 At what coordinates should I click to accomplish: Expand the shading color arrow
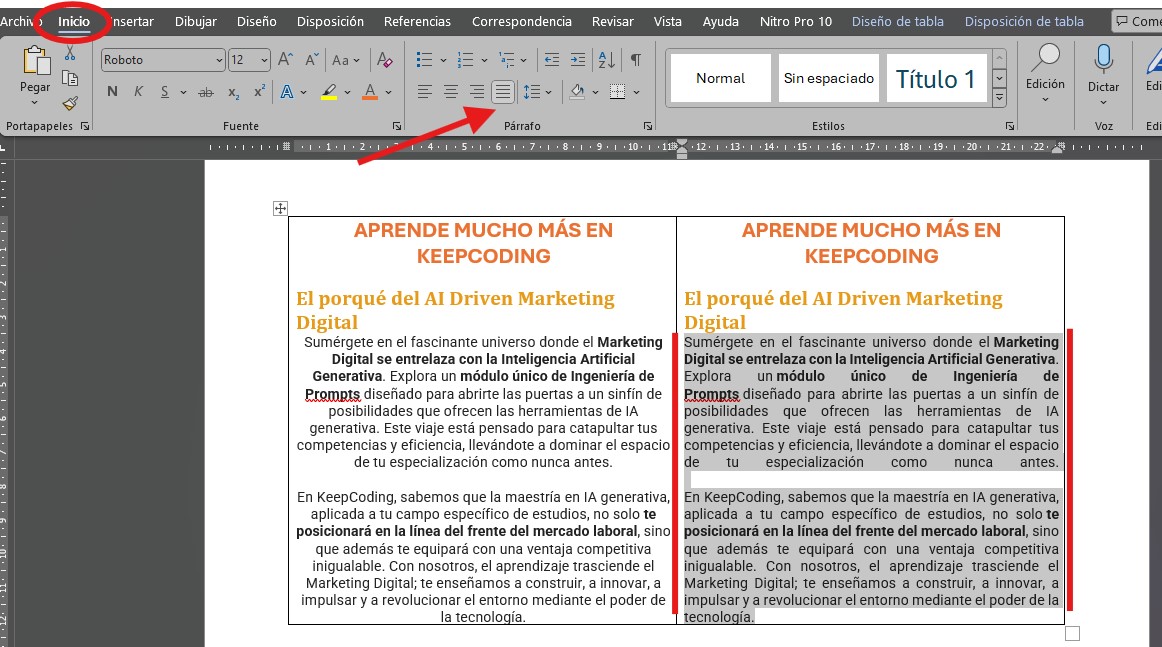coord(595,92)
